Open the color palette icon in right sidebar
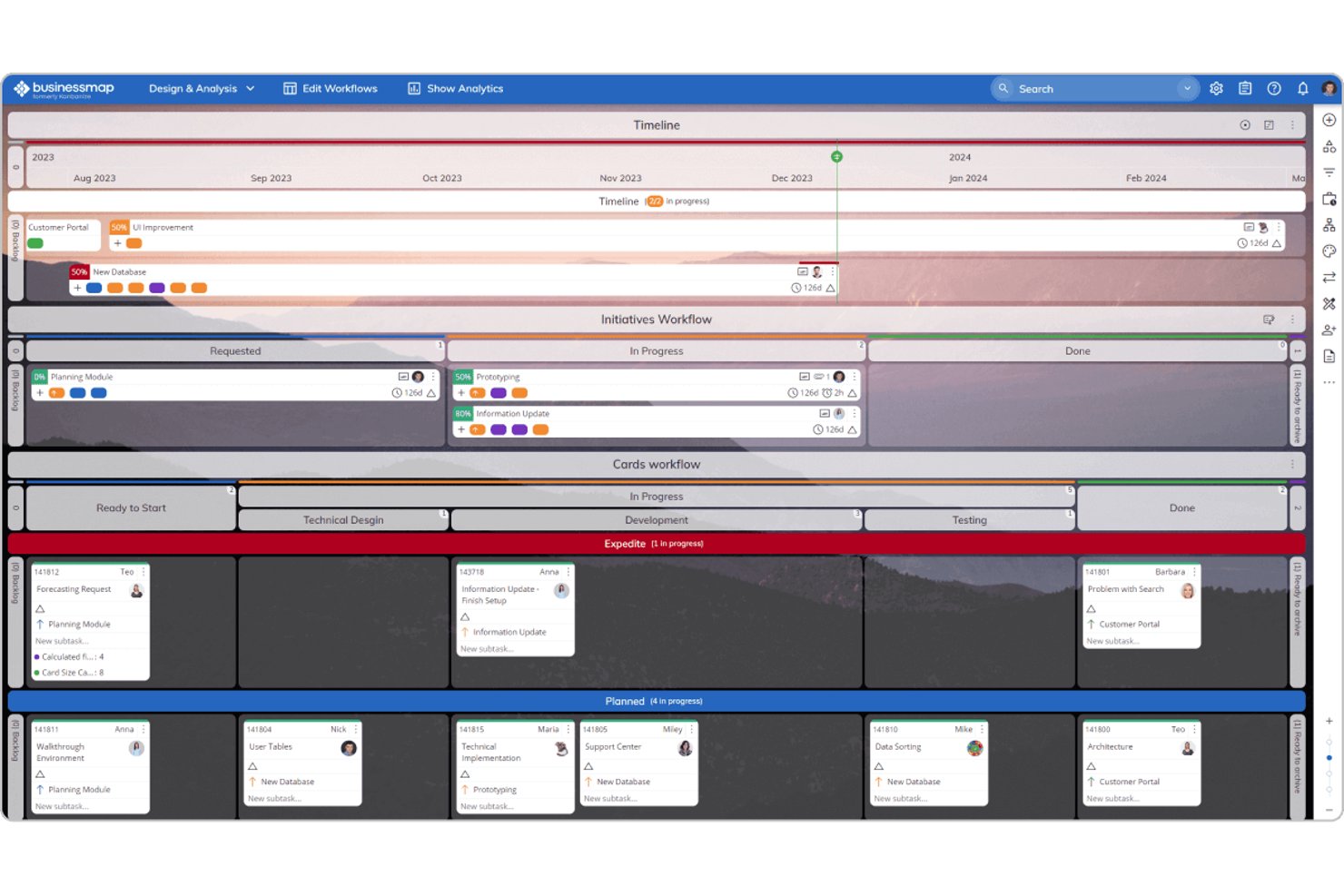This screenshot has width=1344, height=896. pos(1329,251)
